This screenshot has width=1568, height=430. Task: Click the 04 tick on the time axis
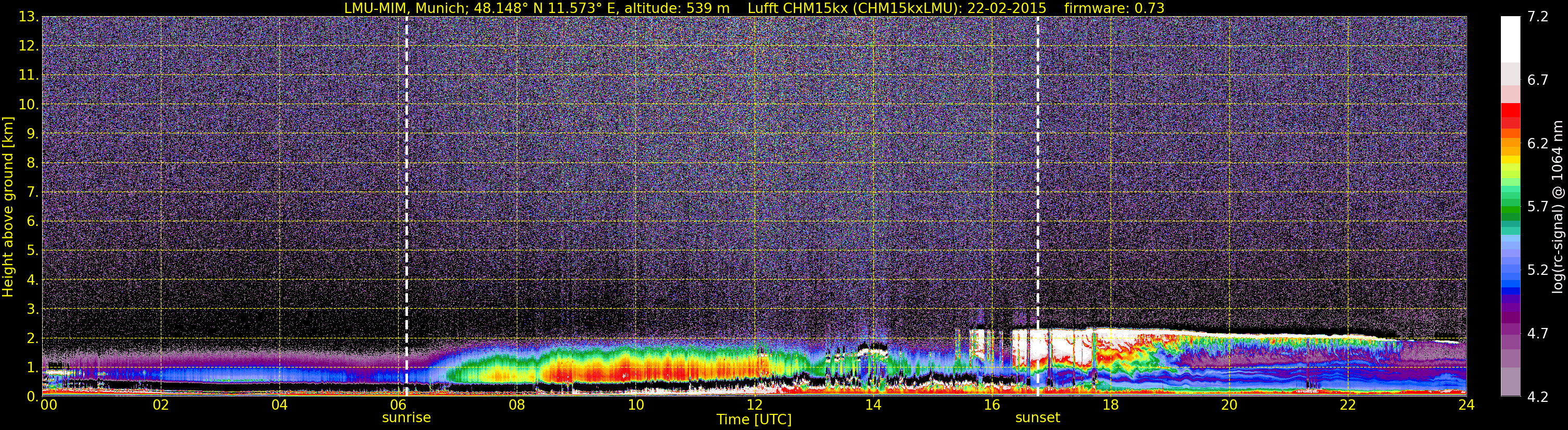[x=279, y=405]
